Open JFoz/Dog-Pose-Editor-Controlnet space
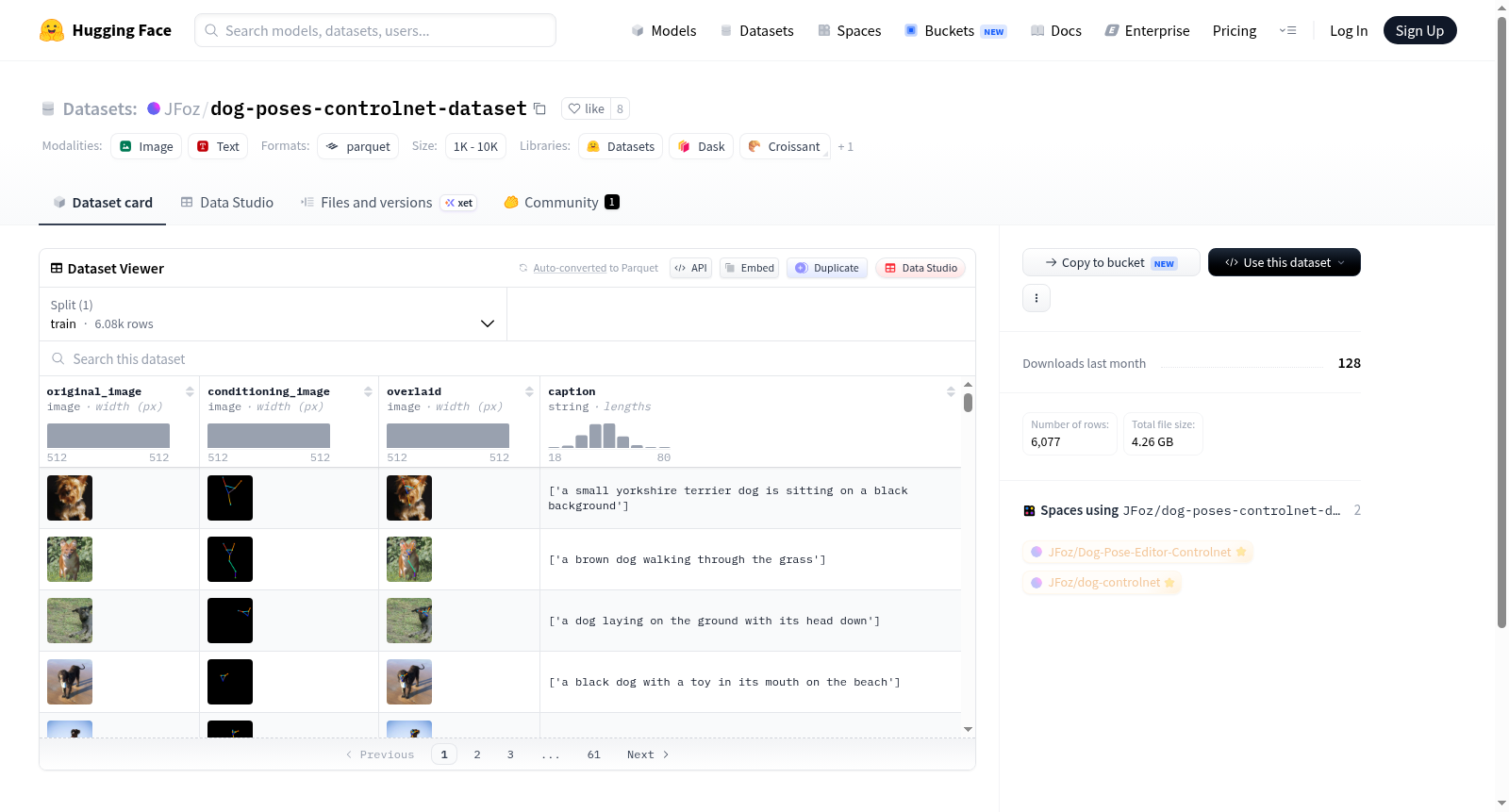The image size is (1509, 812). [1138, 552]
